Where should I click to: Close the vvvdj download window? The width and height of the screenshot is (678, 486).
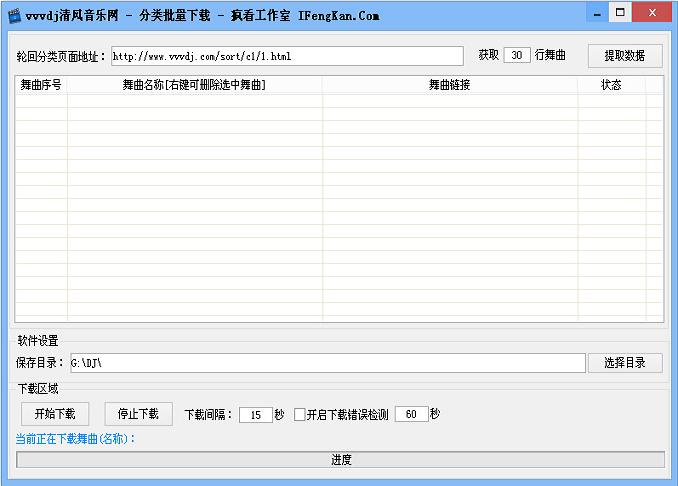coord(652,13)
